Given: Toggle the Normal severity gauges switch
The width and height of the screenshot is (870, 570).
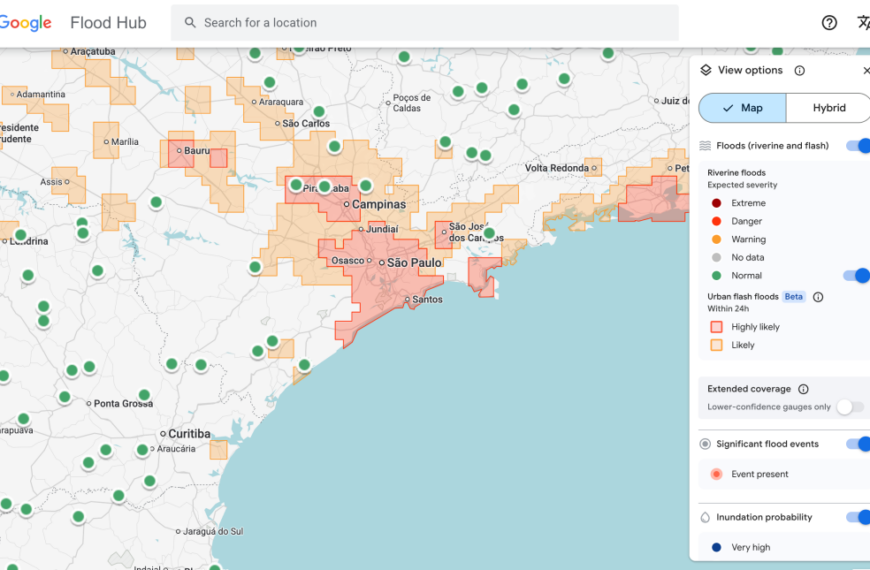Looking at the screenshot, I should pos(856,275).
